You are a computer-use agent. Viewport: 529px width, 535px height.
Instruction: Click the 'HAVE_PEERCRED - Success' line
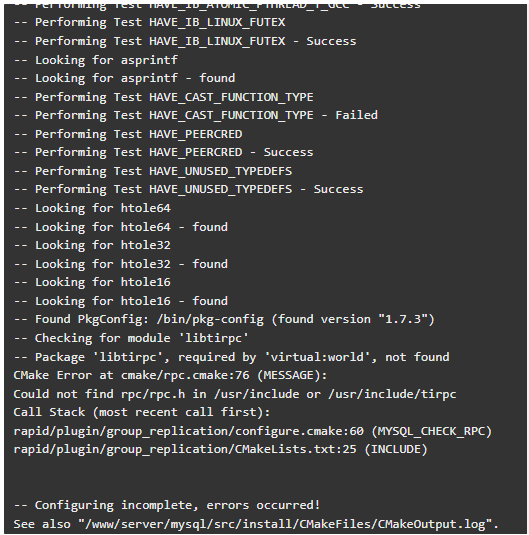163,152
